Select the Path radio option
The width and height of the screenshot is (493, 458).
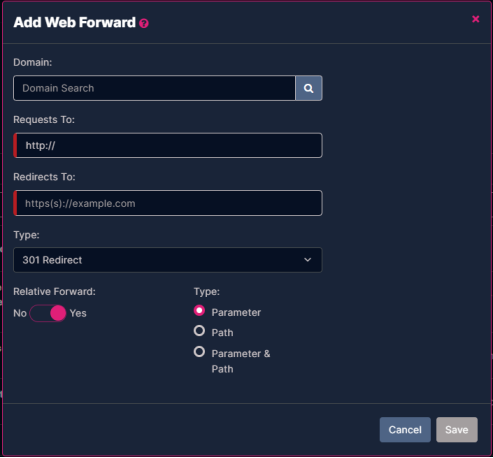coord(199,331)
